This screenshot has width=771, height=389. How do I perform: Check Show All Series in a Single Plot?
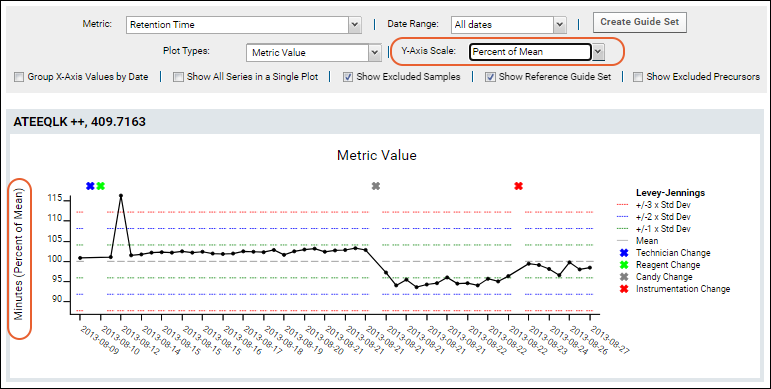click(178, 77)
